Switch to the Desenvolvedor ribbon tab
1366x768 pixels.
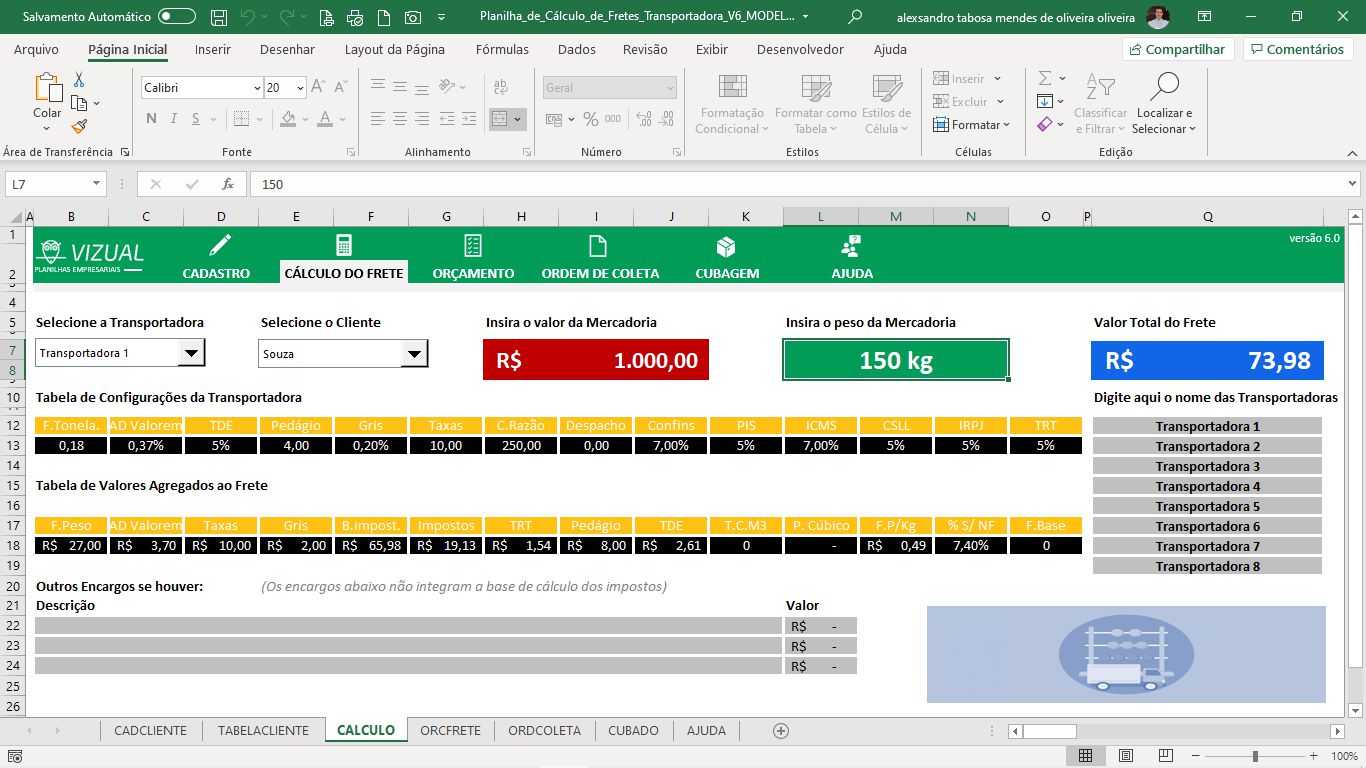pos(800,49)
